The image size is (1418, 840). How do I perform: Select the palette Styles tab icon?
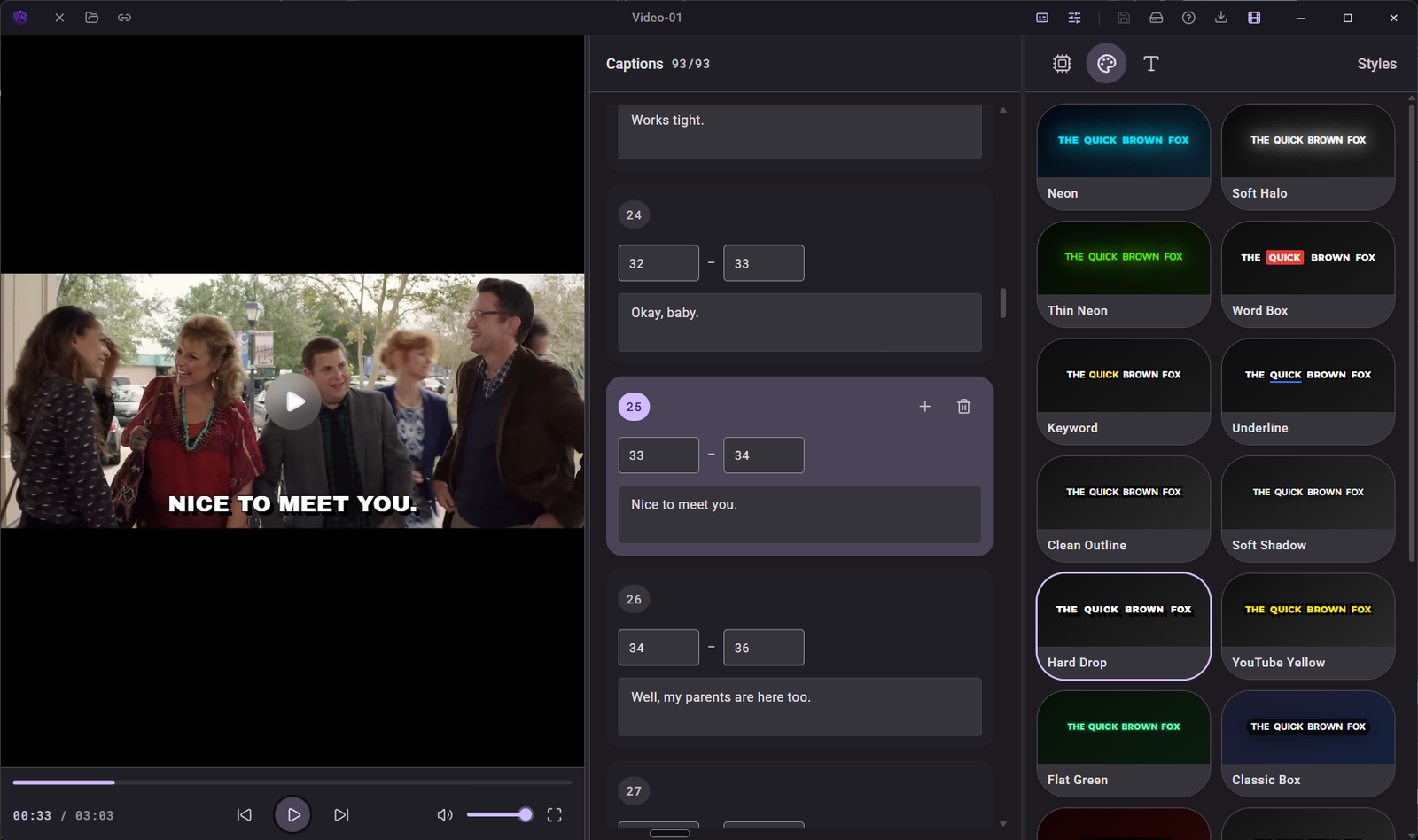pos(1106,64)
